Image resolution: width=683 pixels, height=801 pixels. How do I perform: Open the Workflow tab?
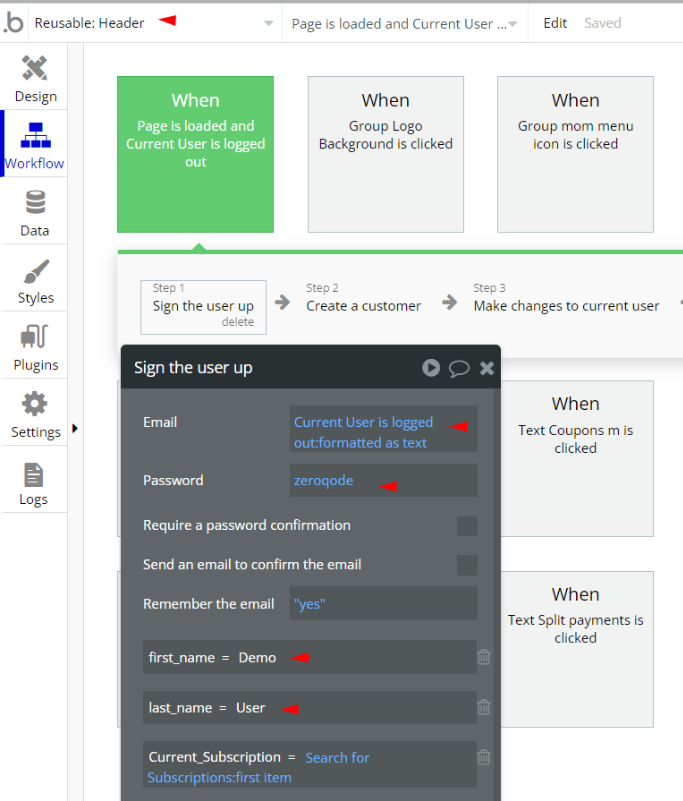click(x=35, y=145)
